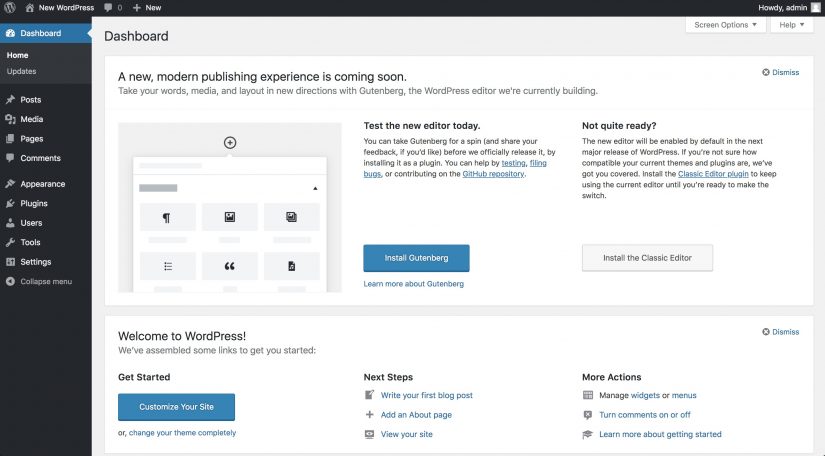825x456 pixels.
Task: Click the Tools wrench icon
Action: point(10,242)
